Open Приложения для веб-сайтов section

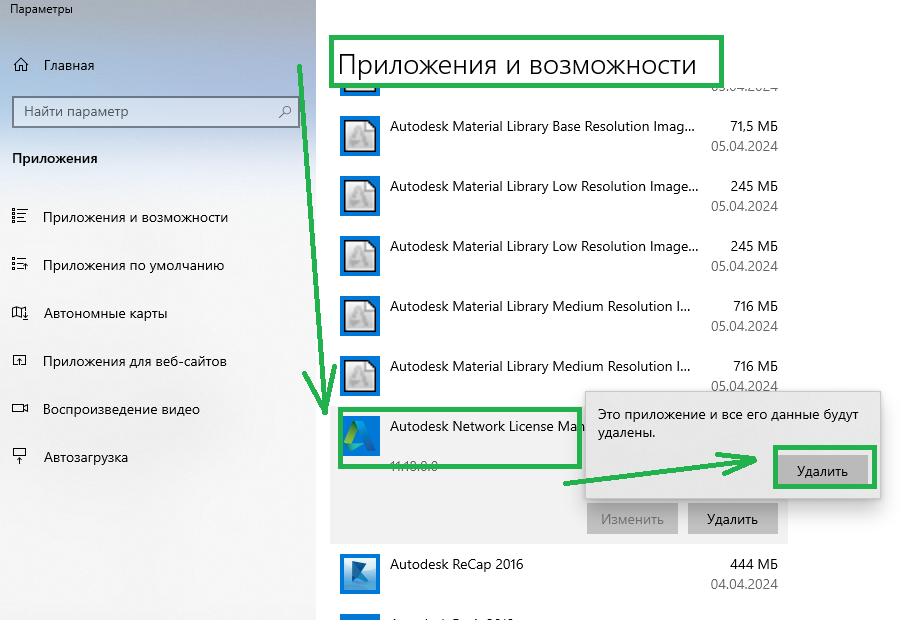pos(135,361)
